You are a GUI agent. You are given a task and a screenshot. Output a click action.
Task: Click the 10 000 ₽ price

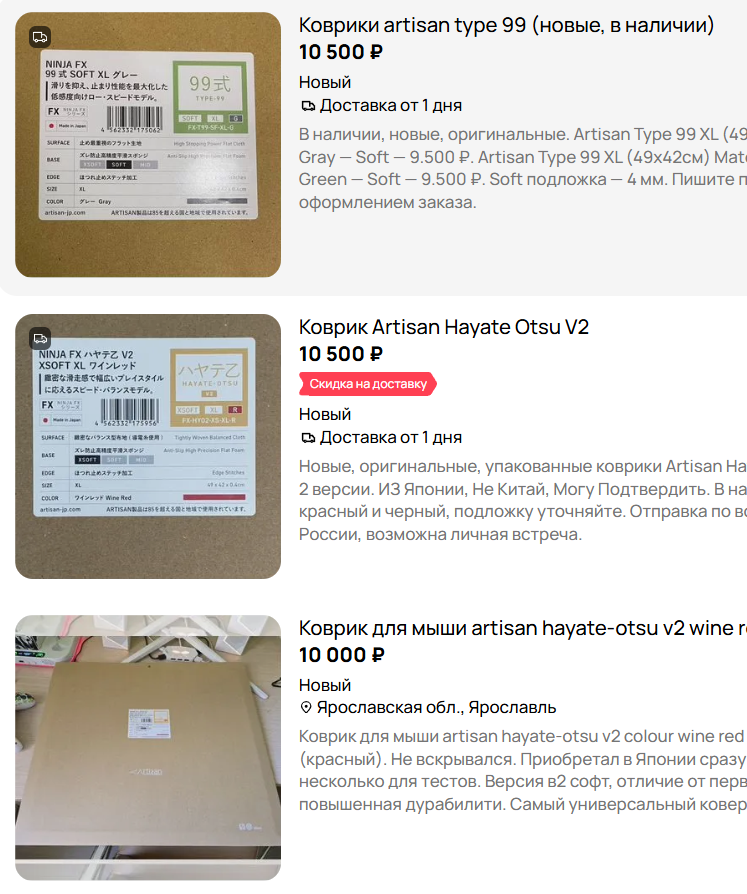coord(342,655)
